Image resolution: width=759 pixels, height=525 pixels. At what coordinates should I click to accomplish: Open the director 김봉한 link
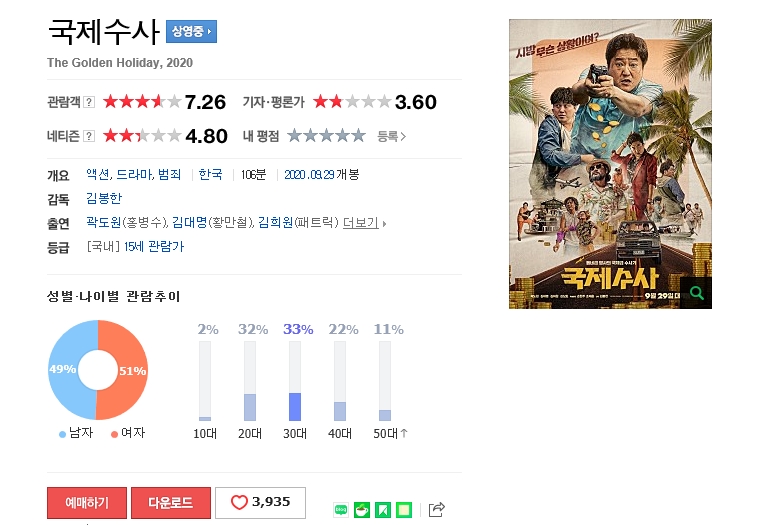(x=104, y=198)
